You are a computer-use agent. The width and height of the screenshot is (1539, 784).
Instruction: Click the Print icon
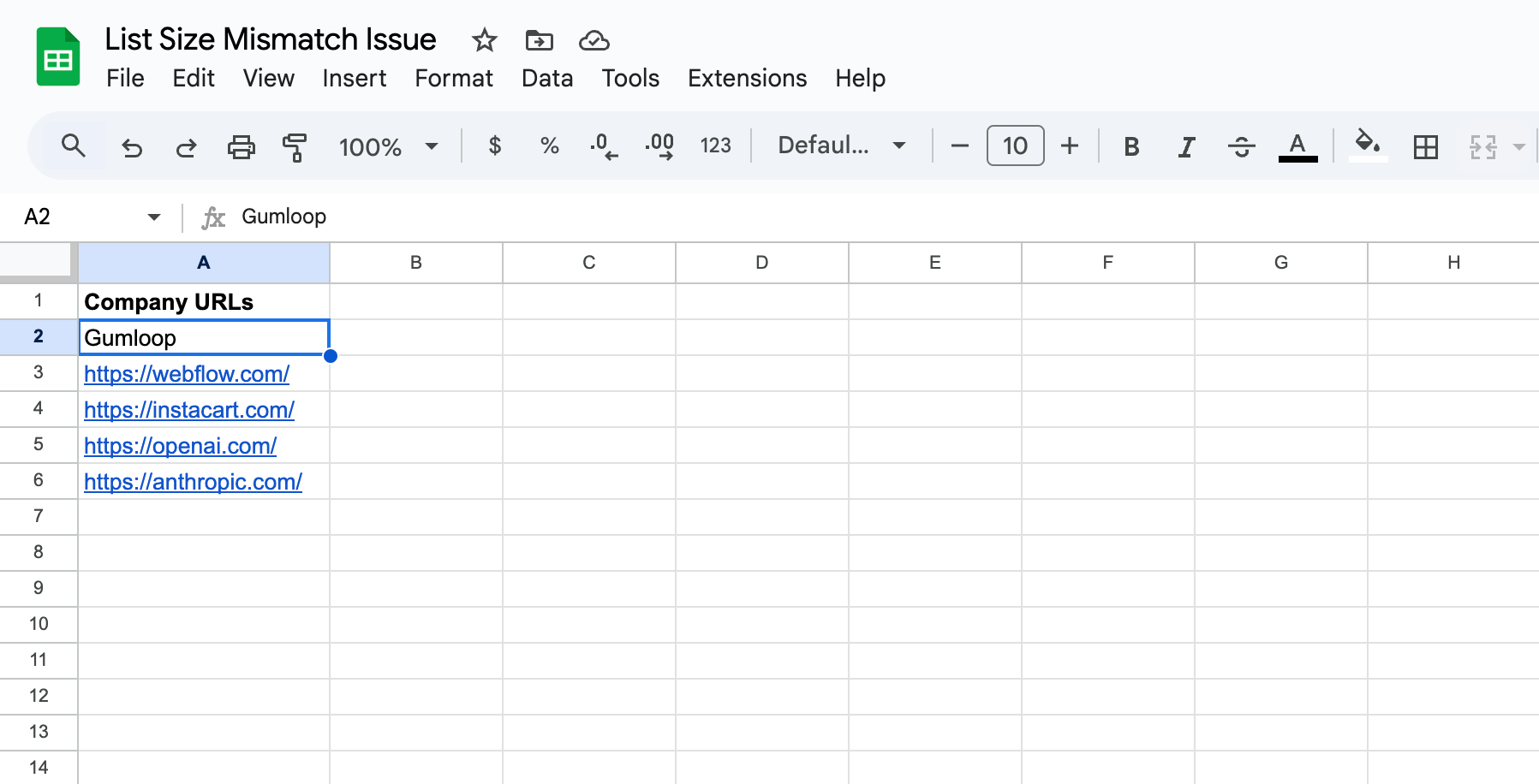pos(241,147)
